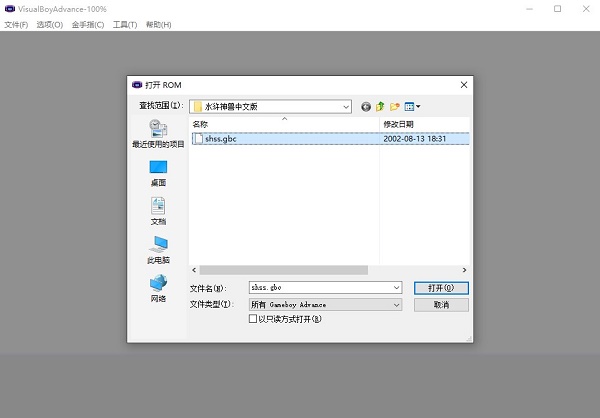Open the 选项(O) menu
Viewport: 600px width, 418px height.
(x=50, y=25)
